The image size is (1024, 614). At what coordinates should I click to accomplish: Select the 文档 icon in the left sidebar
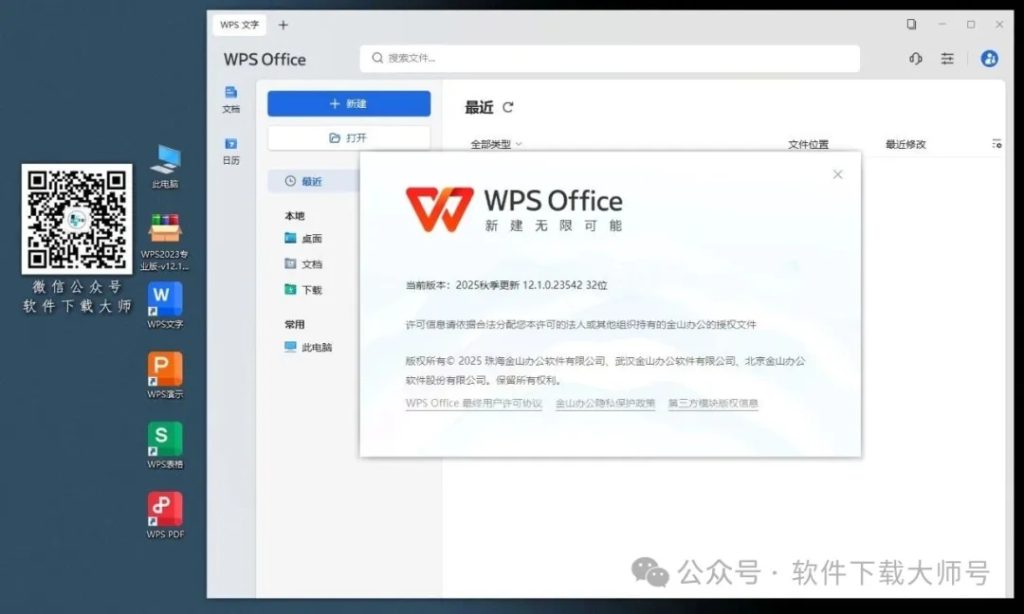tap(230, 97)
